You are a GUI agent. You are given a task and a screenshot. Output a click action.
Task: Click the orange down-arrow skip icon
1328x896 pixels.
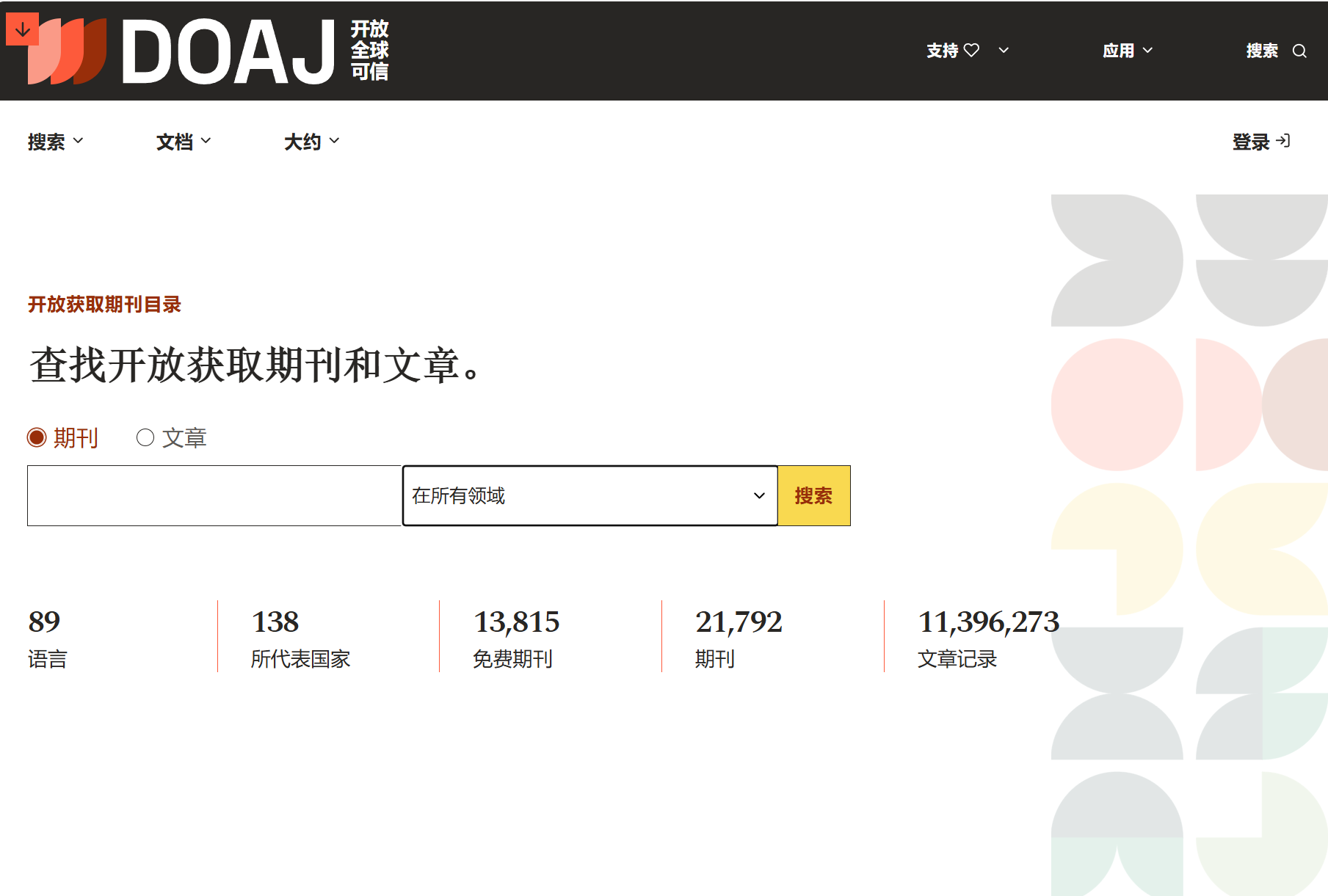(22, 29)
